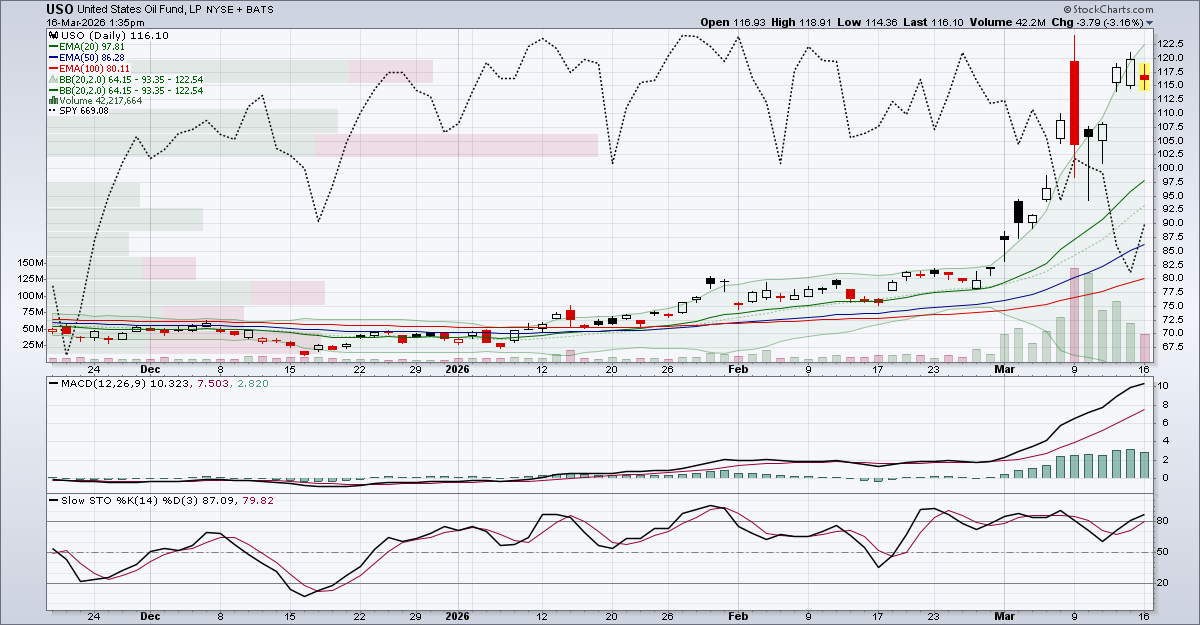Click the Bollinger Band area icon in legend
This screenshot has height=625, width=1200.
point(51,79)
